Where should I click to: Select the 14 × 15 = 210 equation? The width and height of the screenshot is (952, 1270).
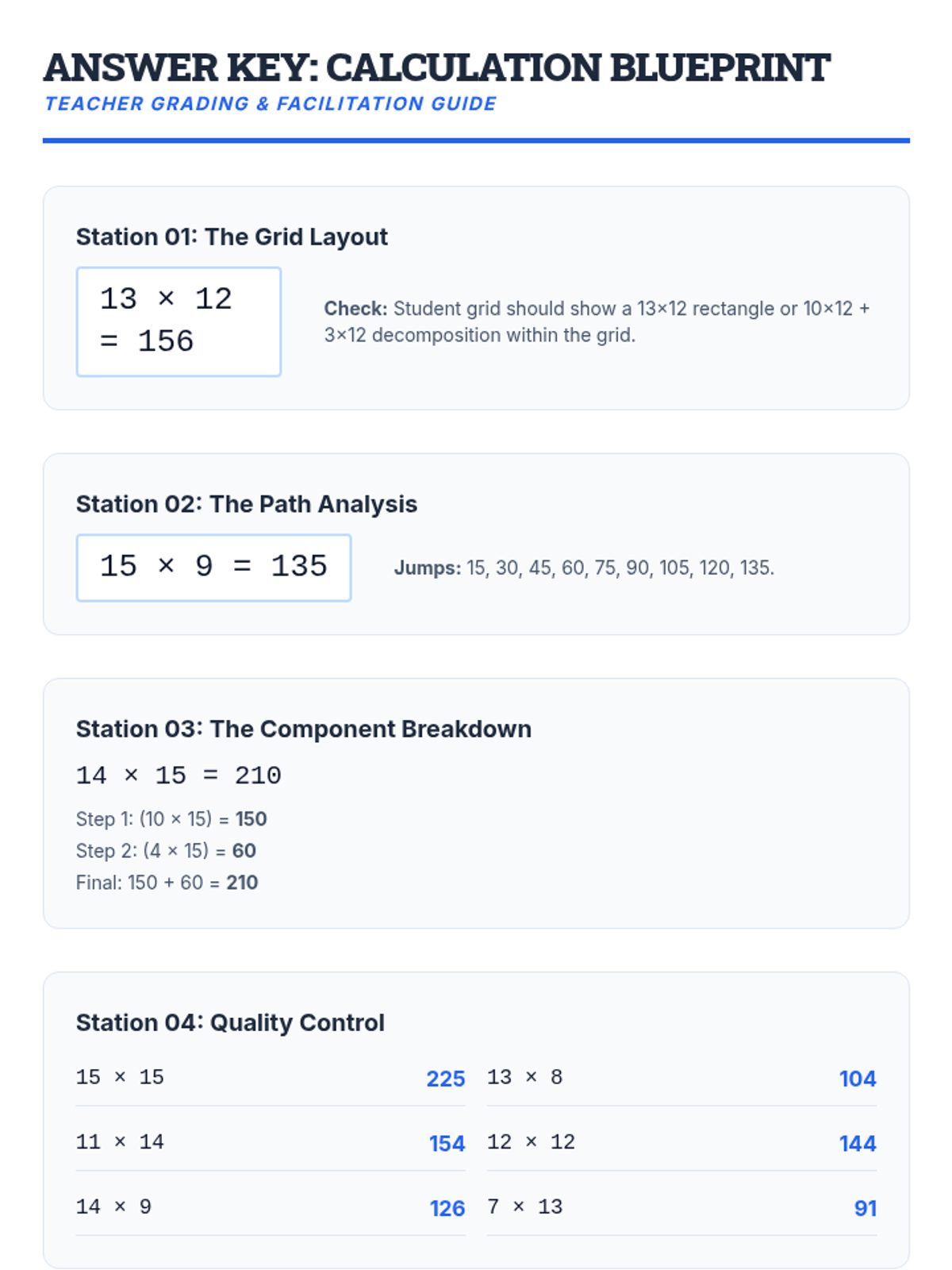coord(178,775)
